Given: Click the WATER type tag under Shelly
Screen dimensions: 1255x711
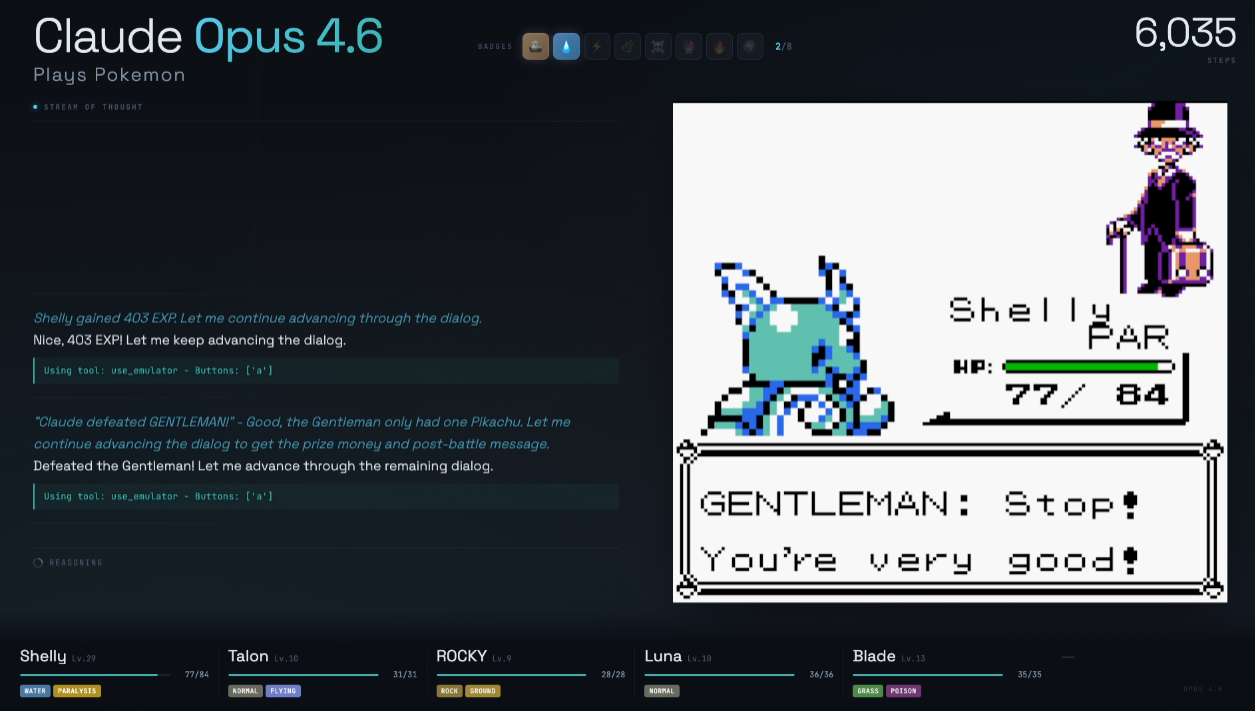Looking at the screenshot, I should point(35,691).
